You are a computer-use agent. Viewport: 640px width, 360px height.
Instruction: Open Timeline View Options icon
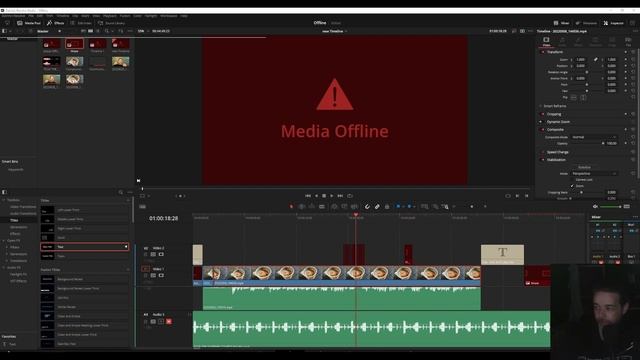142,207
